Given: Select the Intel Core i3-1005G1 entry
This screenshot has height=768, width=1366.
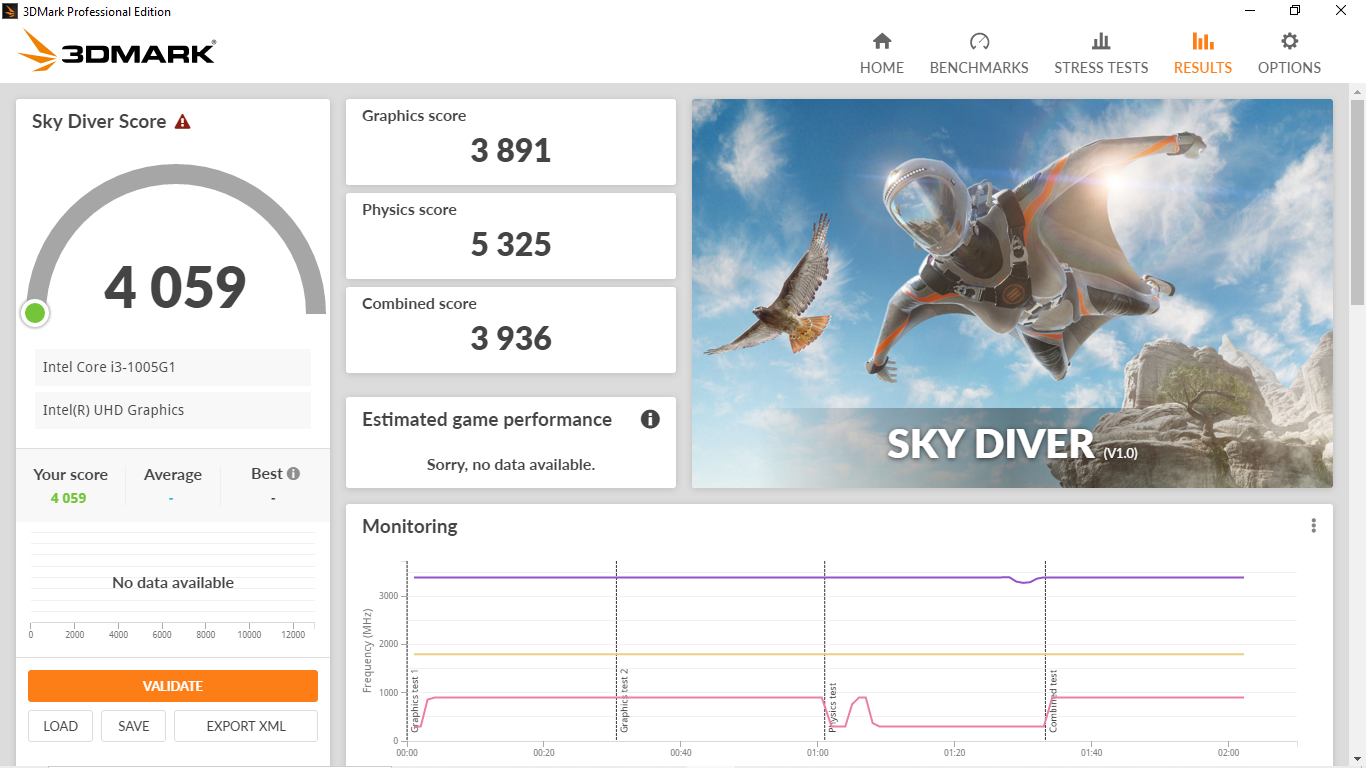Looking at the screenshot, I should 173,367.
